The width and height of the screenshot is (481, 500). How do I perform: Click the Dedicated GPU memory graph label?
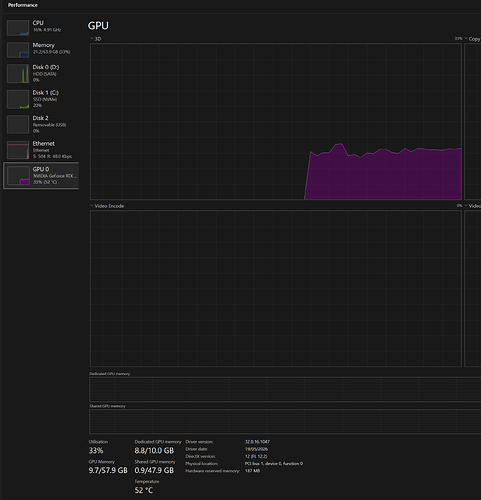pyautogui.click(x=110, y=374)
